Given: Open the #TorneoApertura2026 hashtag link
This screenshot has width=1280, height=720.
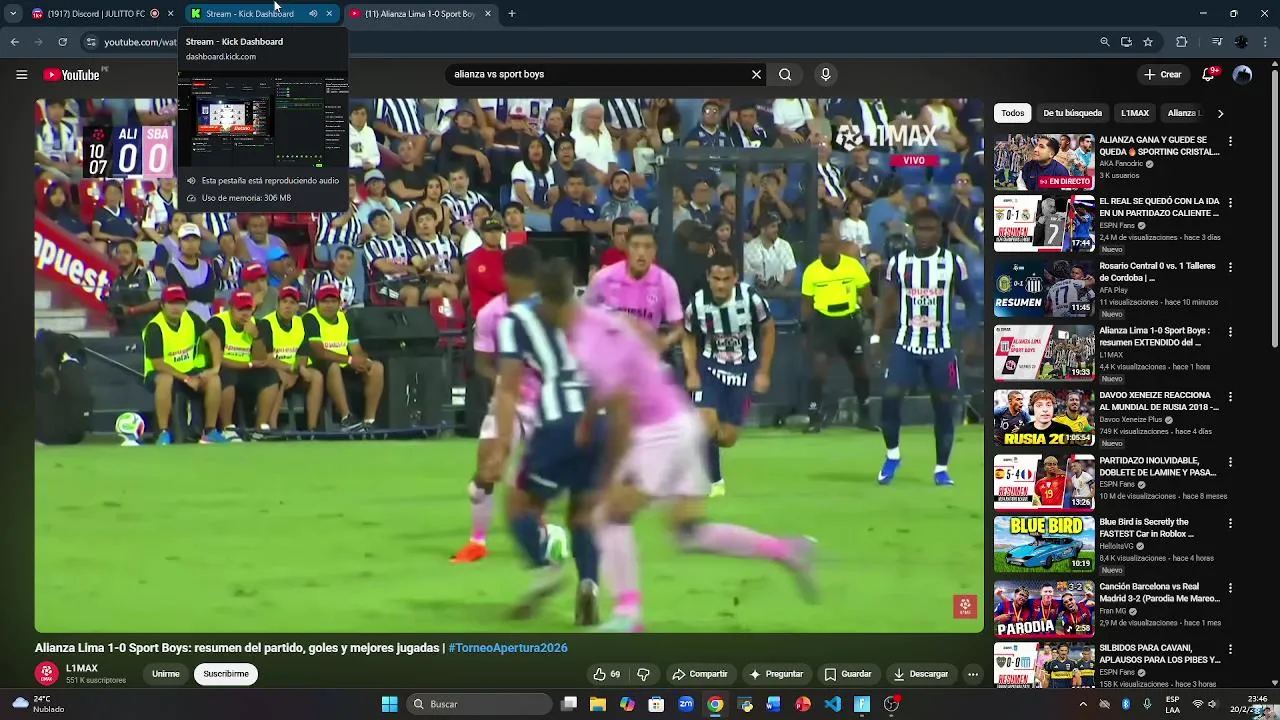Looking at the screenshot, I should point(508,648).
